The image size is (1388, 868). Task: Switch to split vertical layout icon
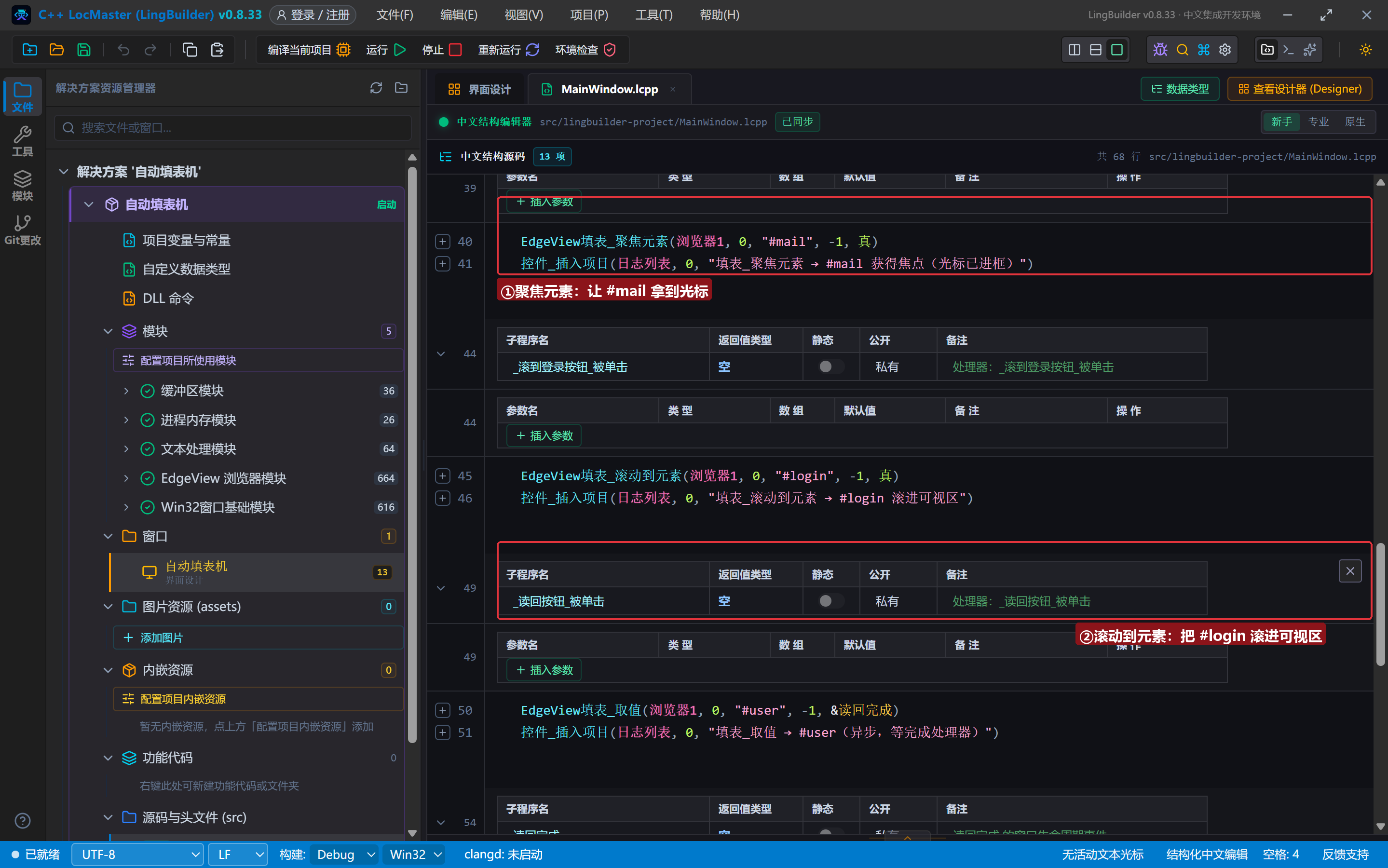pyautogui.click(x=1075, y=50)
